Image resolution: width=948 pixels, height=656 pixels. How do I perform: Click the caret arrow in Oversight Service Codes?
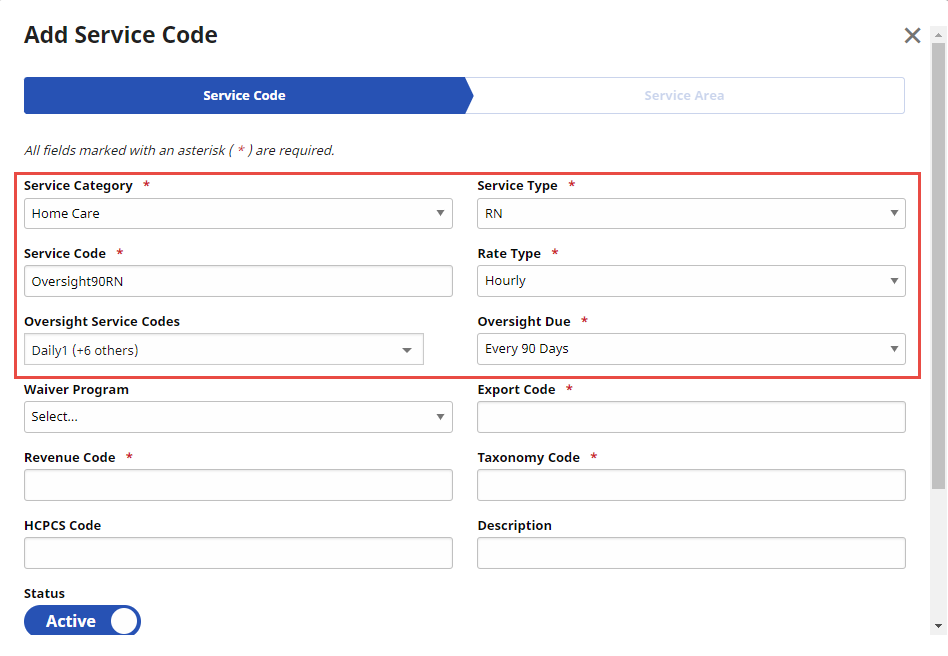[407, 350]
